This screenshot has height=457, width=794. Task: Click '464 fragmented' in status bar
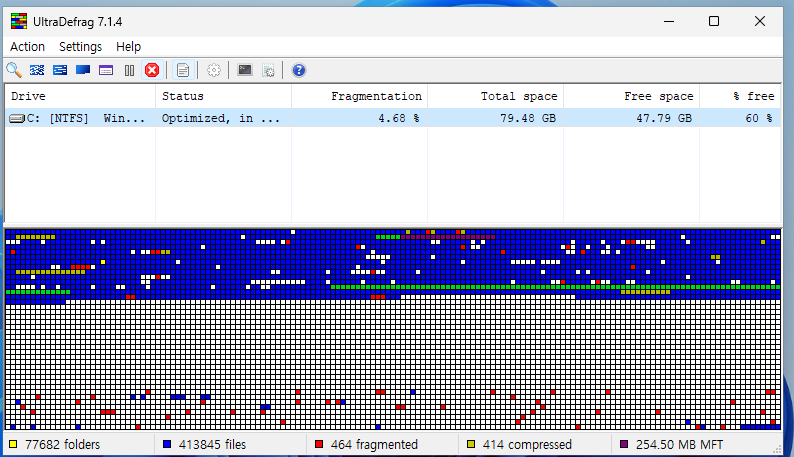[x=374, y=445]
